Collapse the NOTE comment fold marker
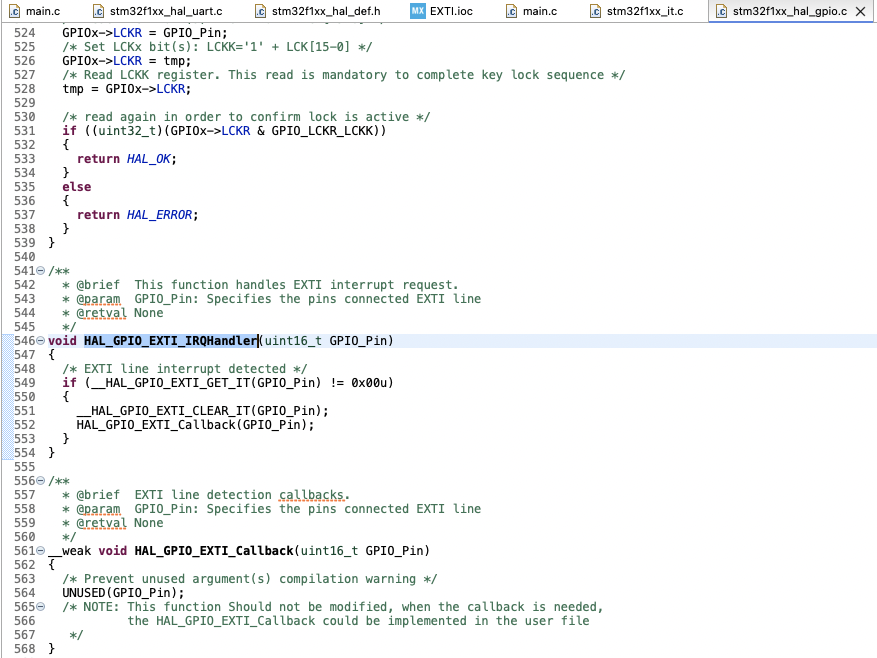The image size is (877, 658). (x=41, y=606)
